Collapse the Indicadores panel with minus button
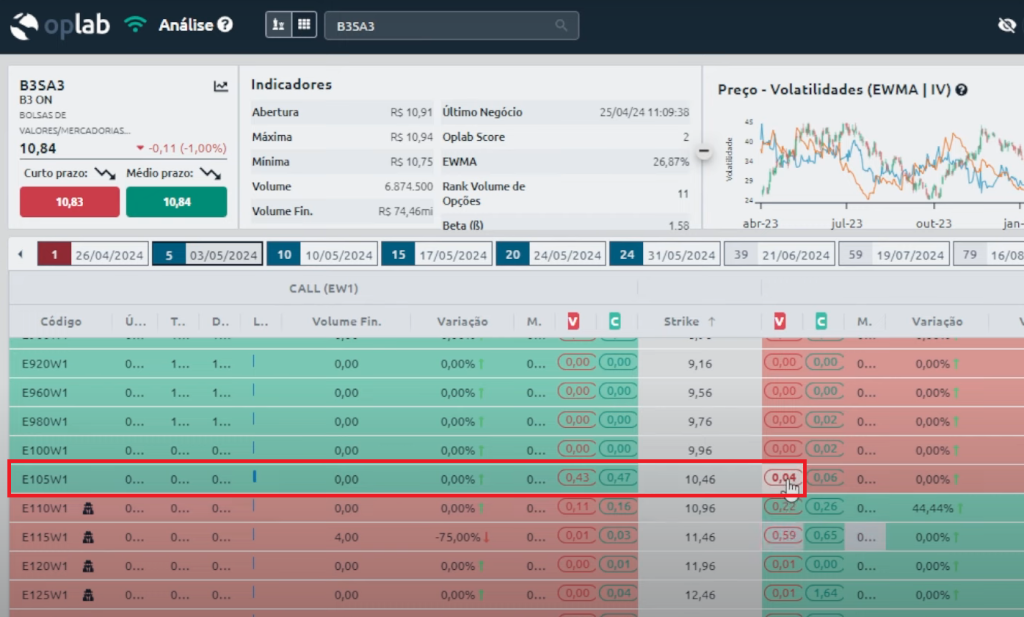The image size is (1024, 617). [x=703, y=151]
